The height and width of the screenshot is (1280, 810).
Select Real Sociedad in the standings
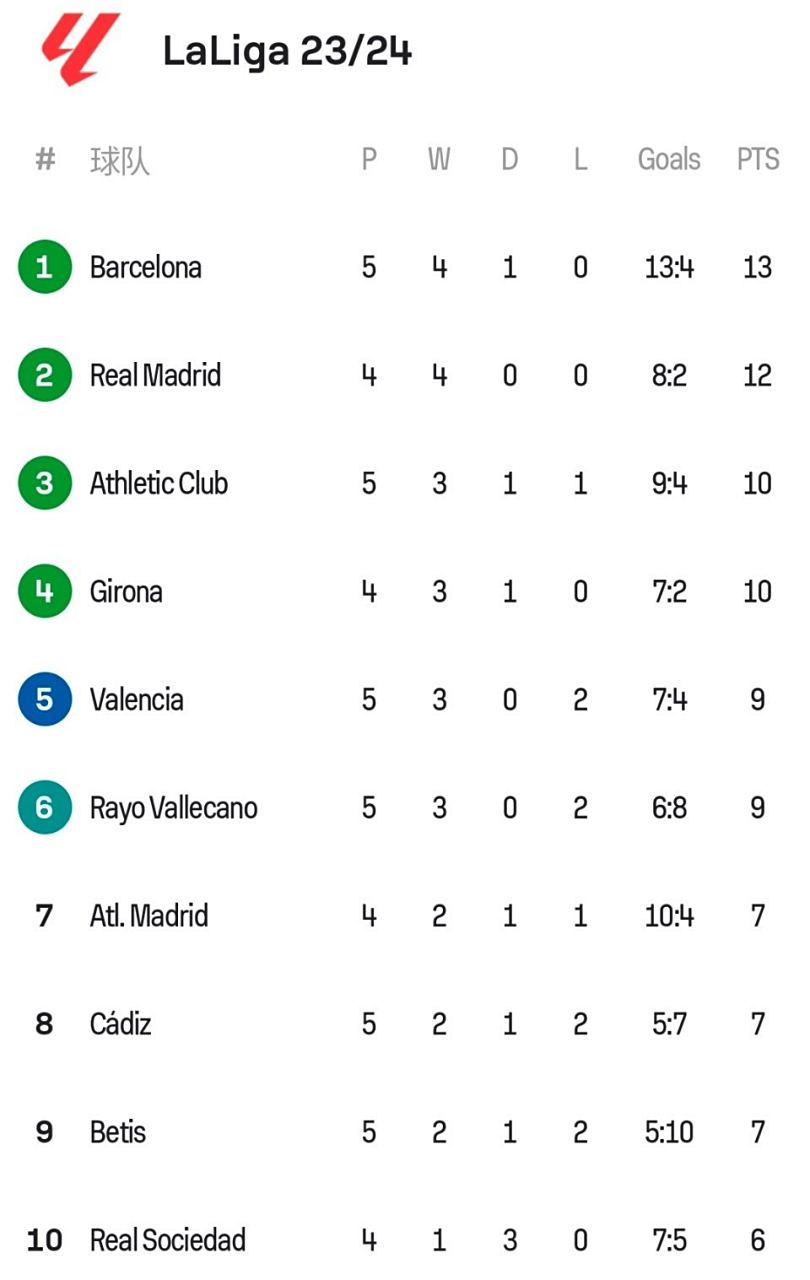[168, 1240]
